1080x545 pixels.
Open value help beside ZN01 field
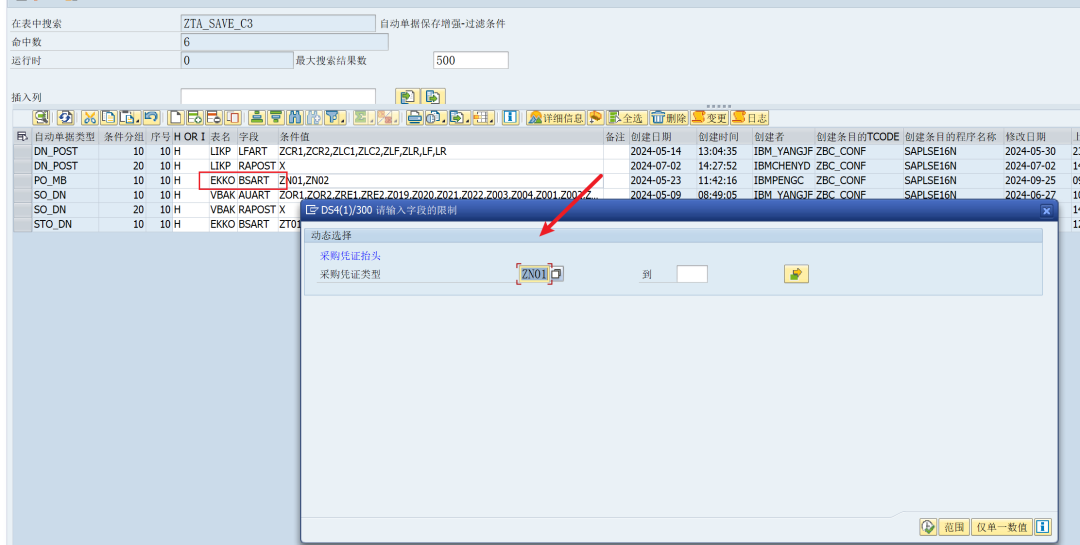pyautogui.click(x=557, y=274)
